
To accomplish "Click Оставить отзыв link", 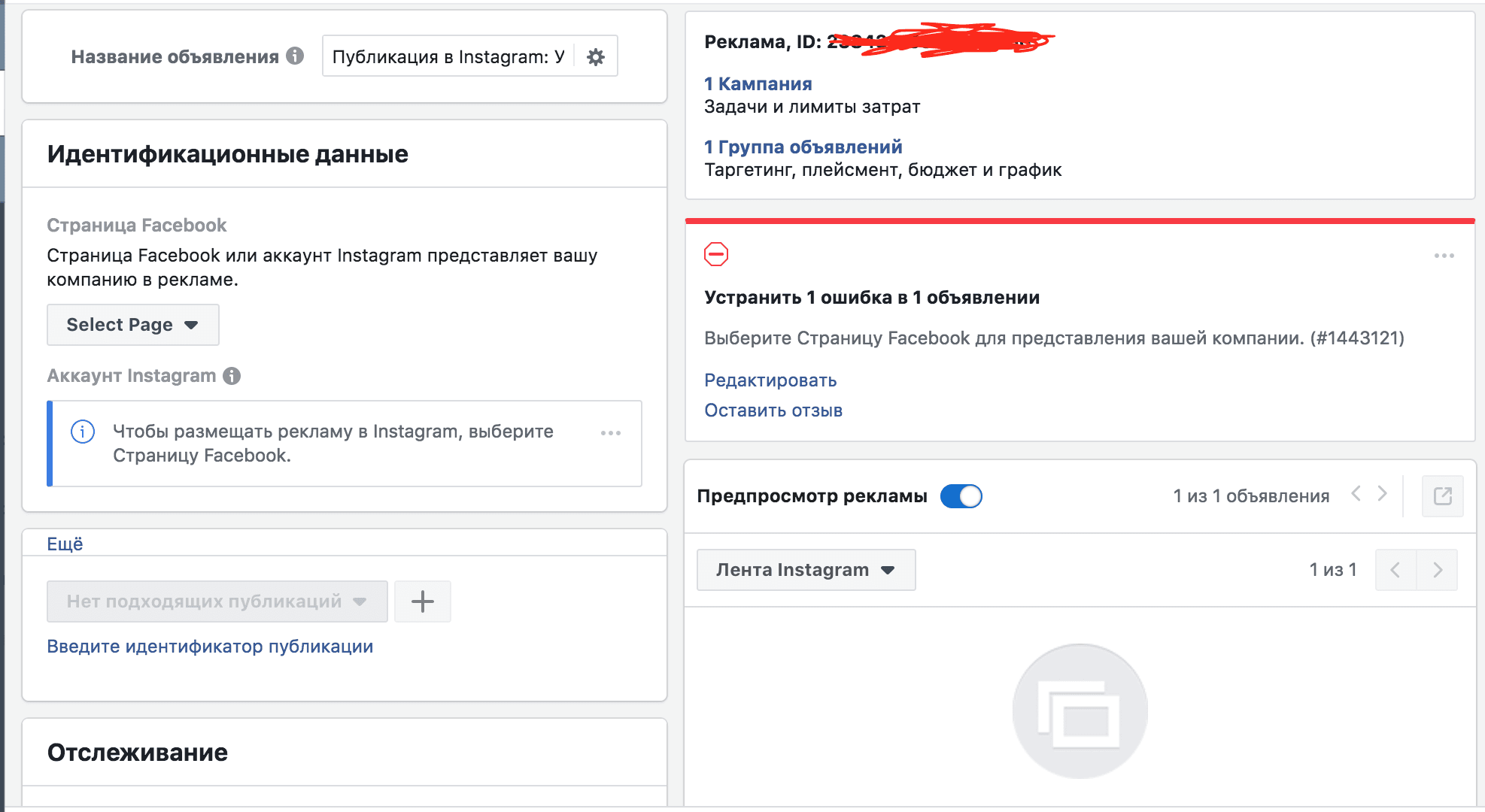I will click(x=773, y=411).
